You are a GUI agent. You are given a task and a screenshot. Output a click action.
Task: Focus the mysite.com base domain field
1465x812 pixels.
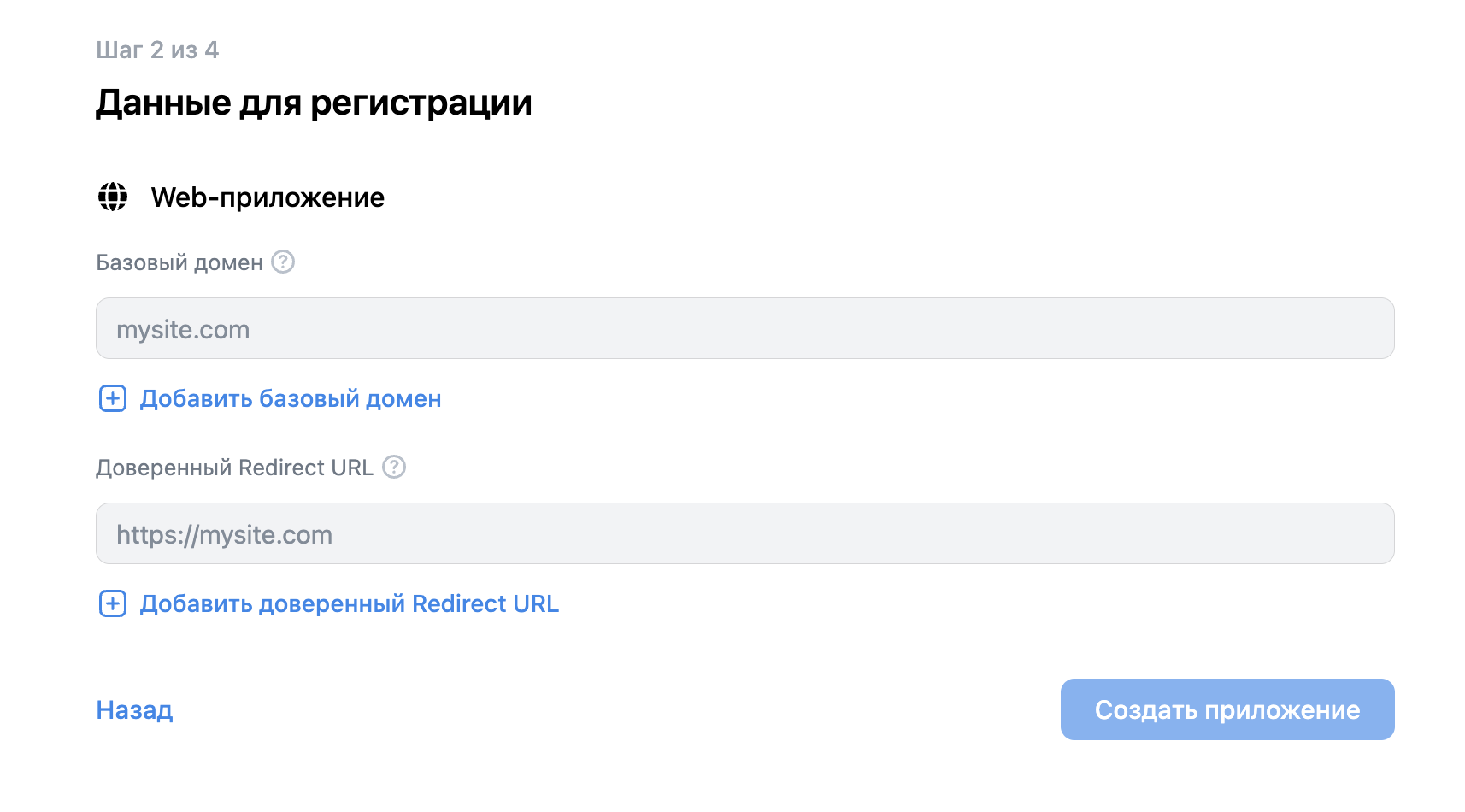pos(744,329)
